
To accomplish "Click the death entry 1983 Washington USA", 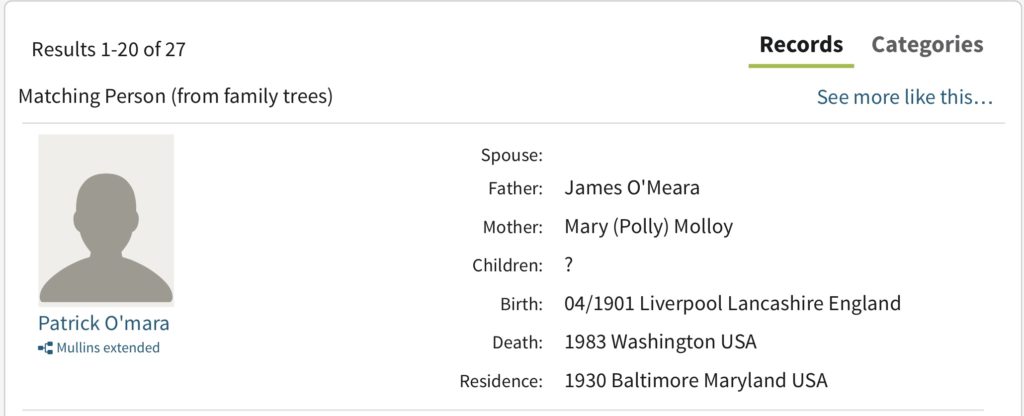I will [x=660, y=342].
